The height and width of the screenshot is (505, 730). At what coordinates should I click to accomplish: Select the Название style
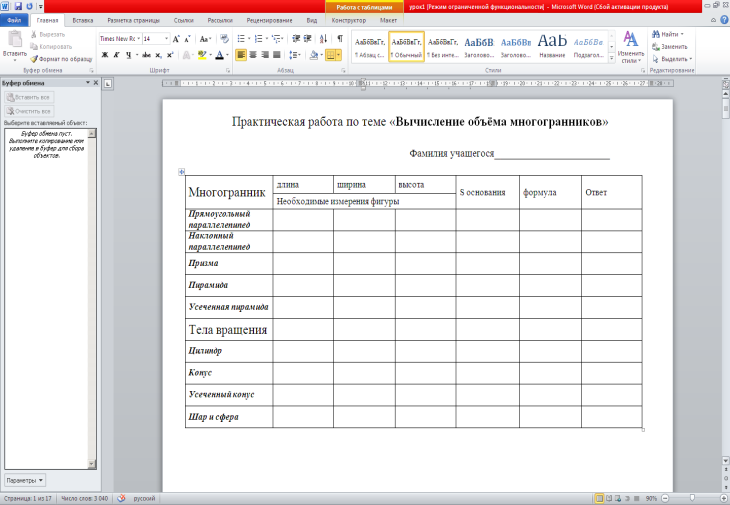point(552,45)
